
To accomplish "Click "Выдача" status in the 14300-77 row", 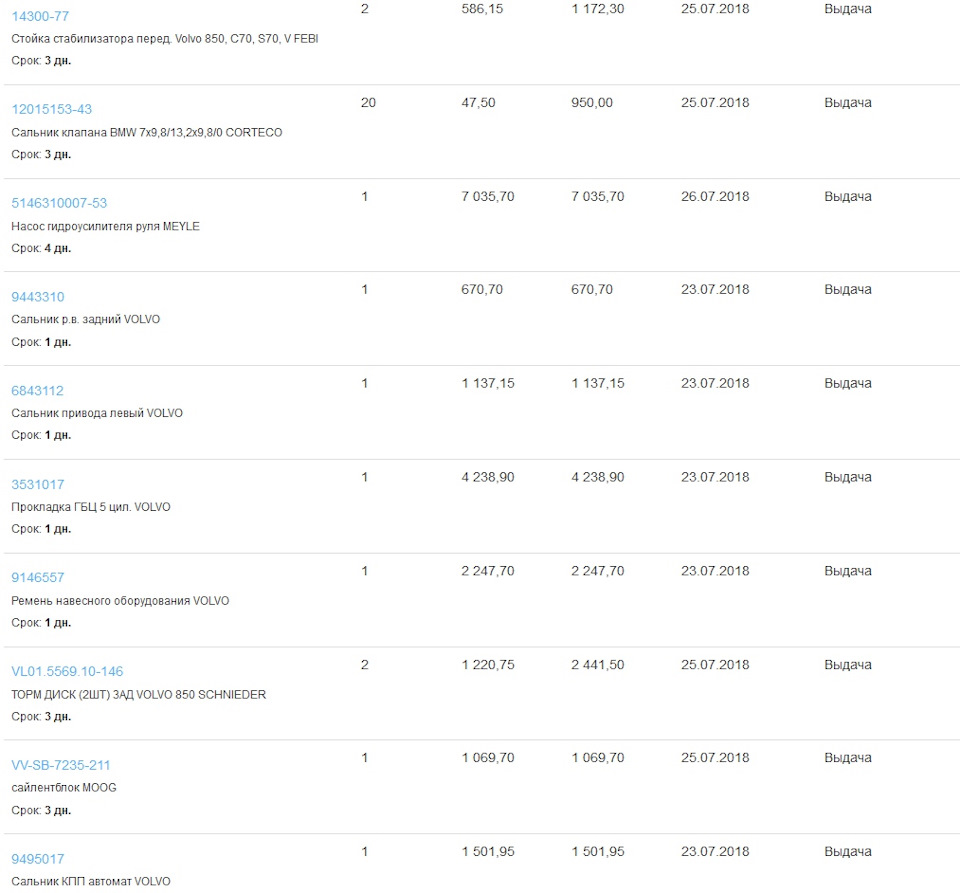I will [x=847, y=9].
